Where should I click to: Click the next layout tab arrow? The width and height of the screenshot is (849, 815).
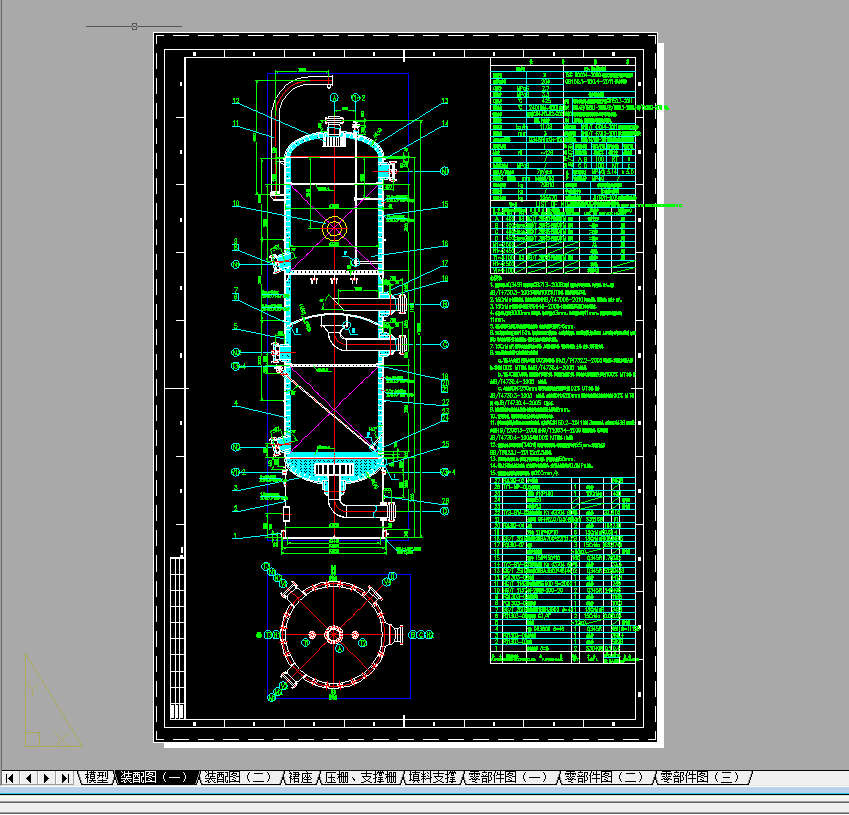click(x=46, y=778)
